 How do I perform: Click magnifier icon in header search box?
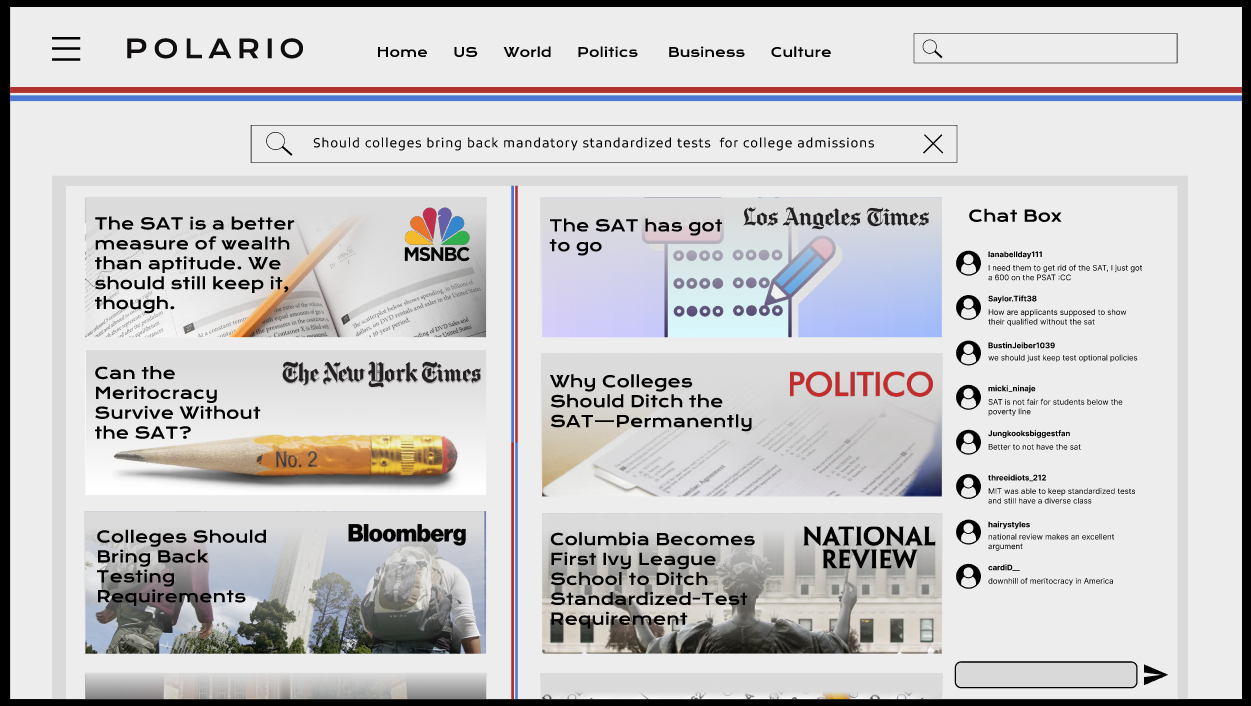pyautogui.click(x=932, y=48)
